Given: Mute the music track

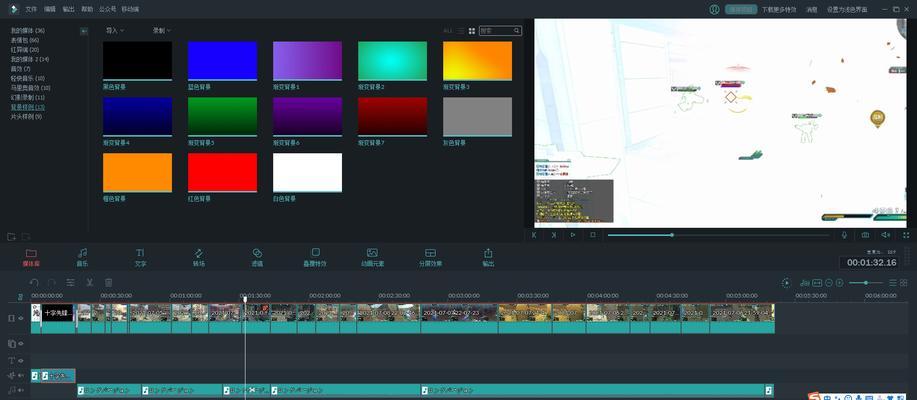Looking at the screenshot, I should pos(20,390).
